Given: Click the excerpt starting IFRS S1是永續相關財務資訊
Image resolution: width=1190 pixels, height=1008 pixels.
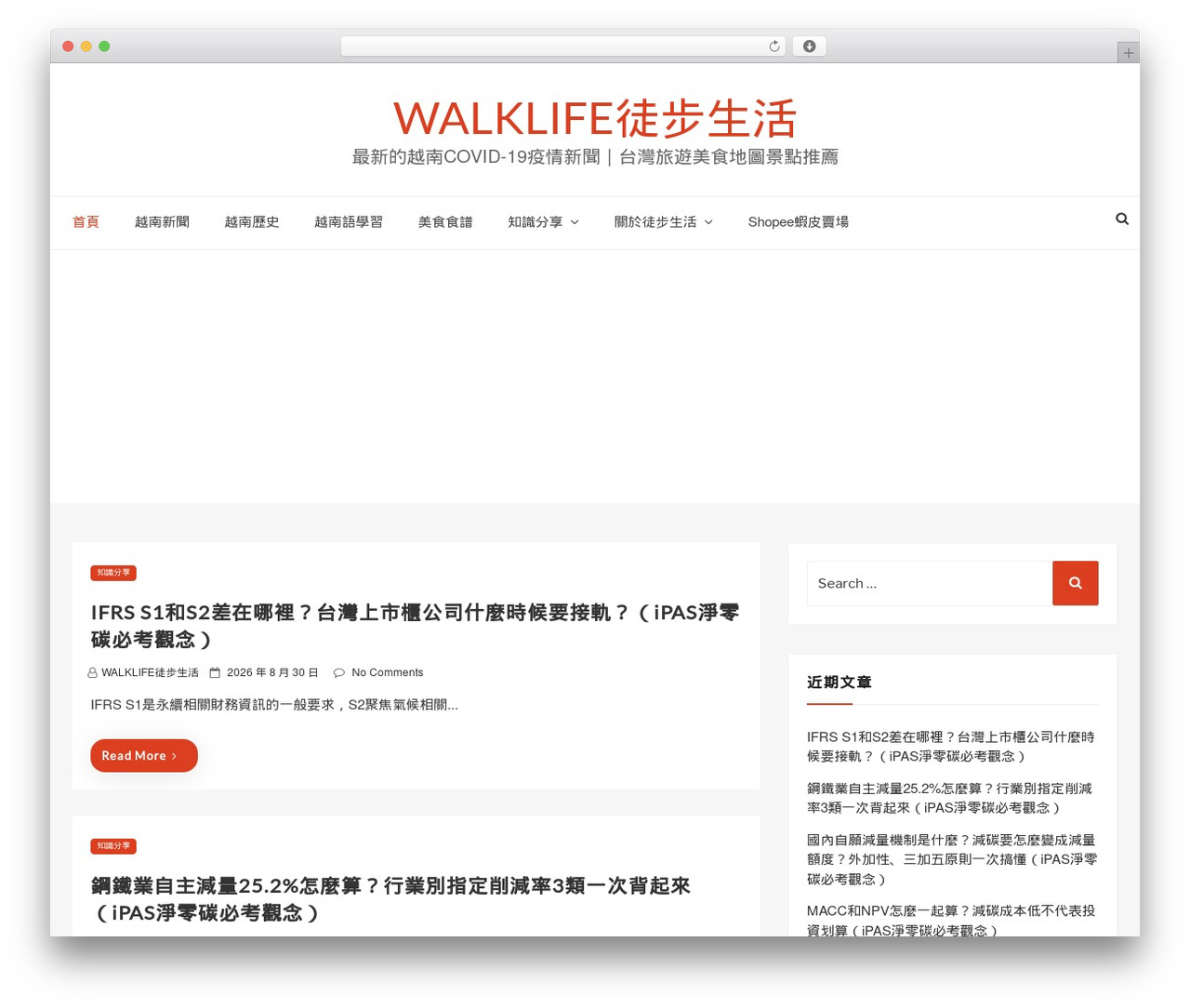Looking at the screenshot, I should click(x=274, y=705).
